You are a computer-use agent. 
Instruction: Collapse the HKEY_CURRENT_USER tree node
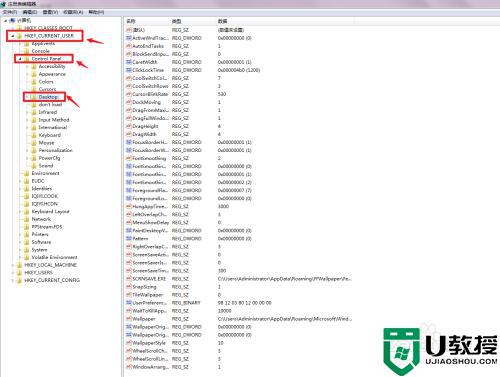click(x=13, y=36)
